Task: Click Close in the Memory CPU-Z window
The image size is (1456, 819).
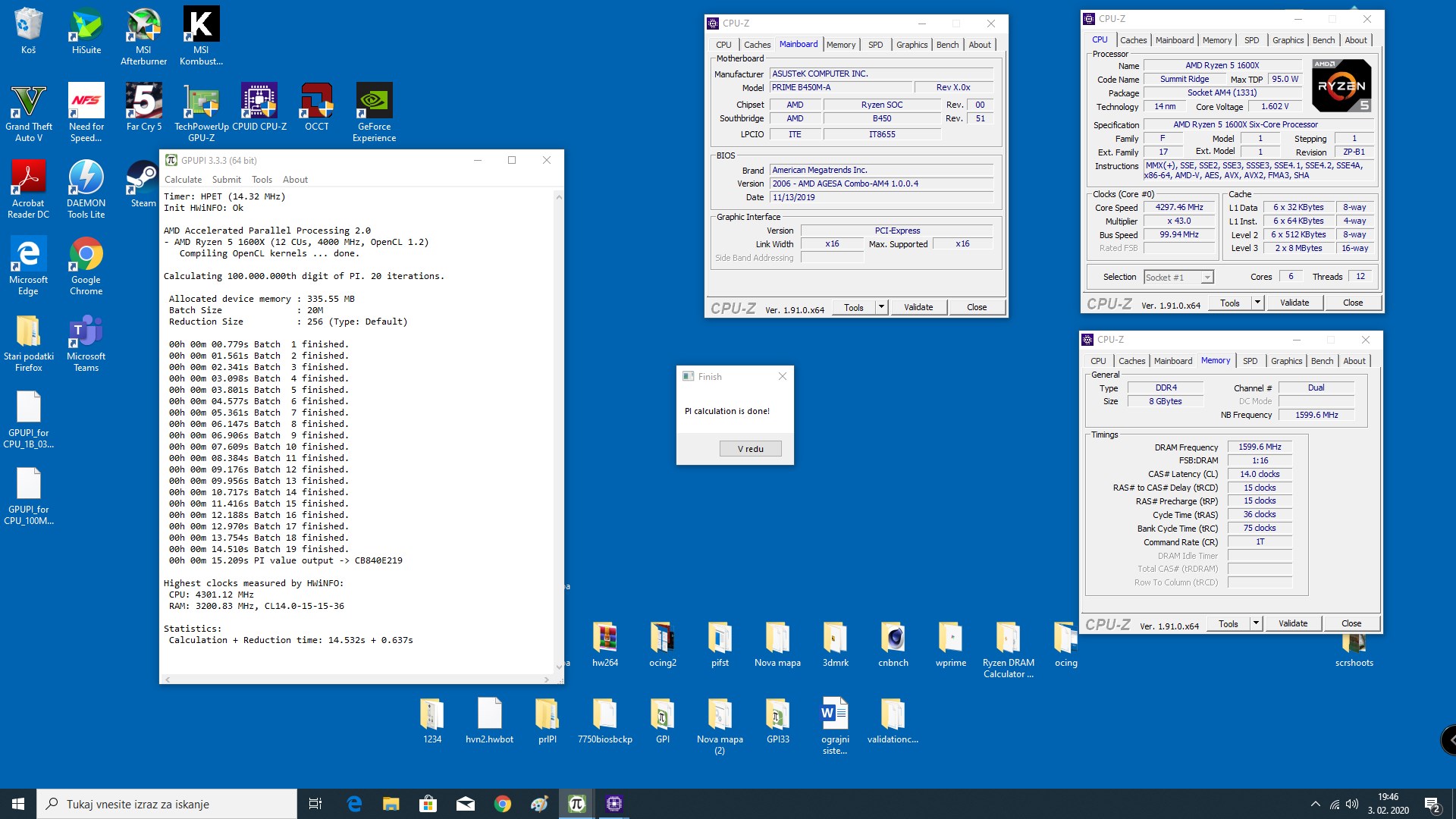Action: [1351, 623]
